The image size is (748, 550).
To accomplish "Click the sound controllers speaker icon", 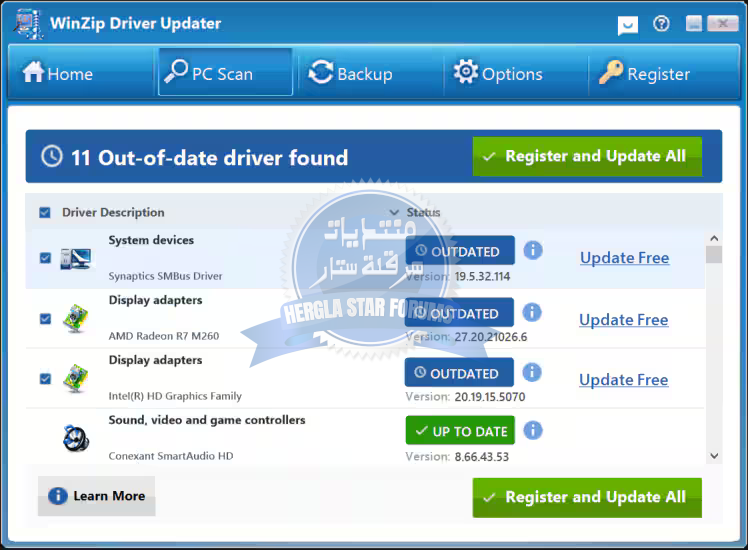I will pyautogui.click(x=75, y=437).
